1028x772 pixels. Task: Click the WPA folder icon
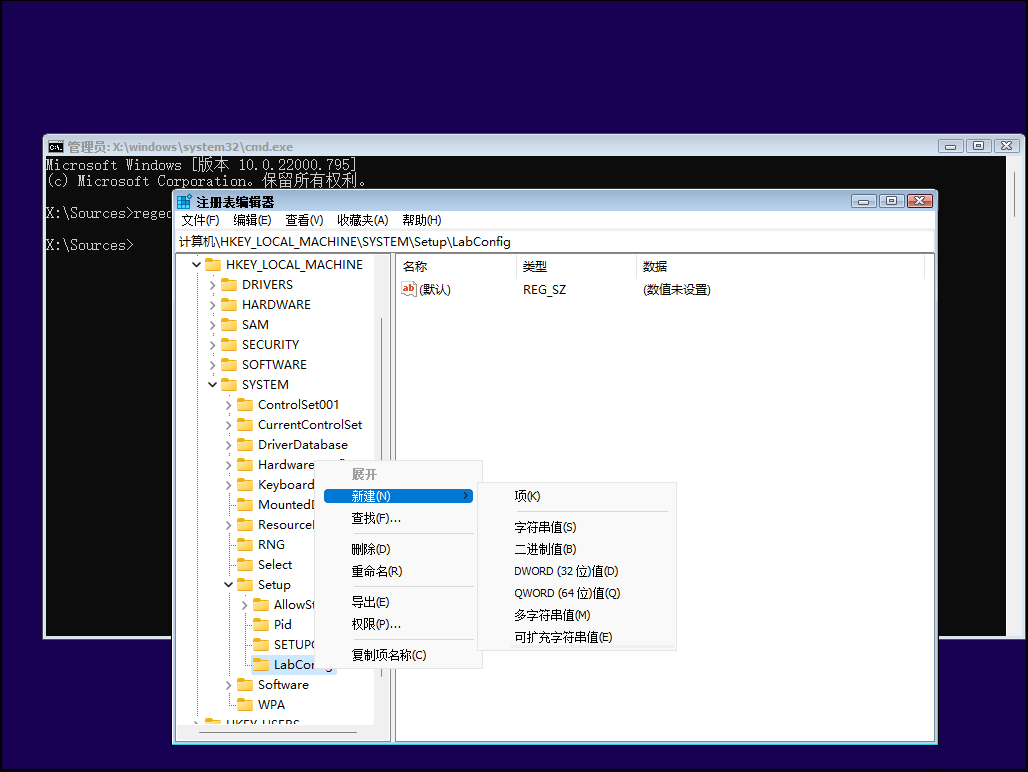point(245,704)
